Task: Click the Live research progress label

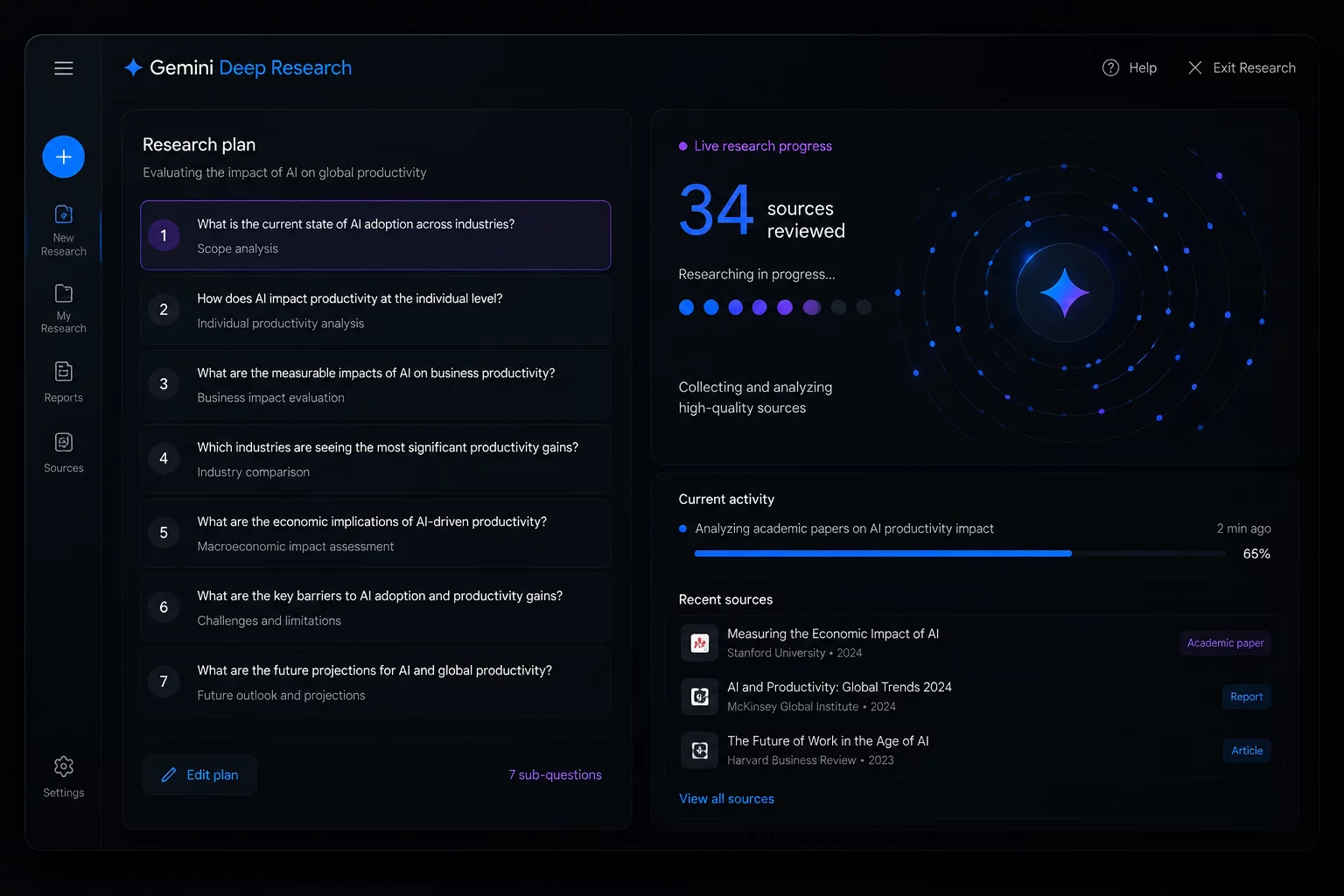Action: click(x=763, y=146)
